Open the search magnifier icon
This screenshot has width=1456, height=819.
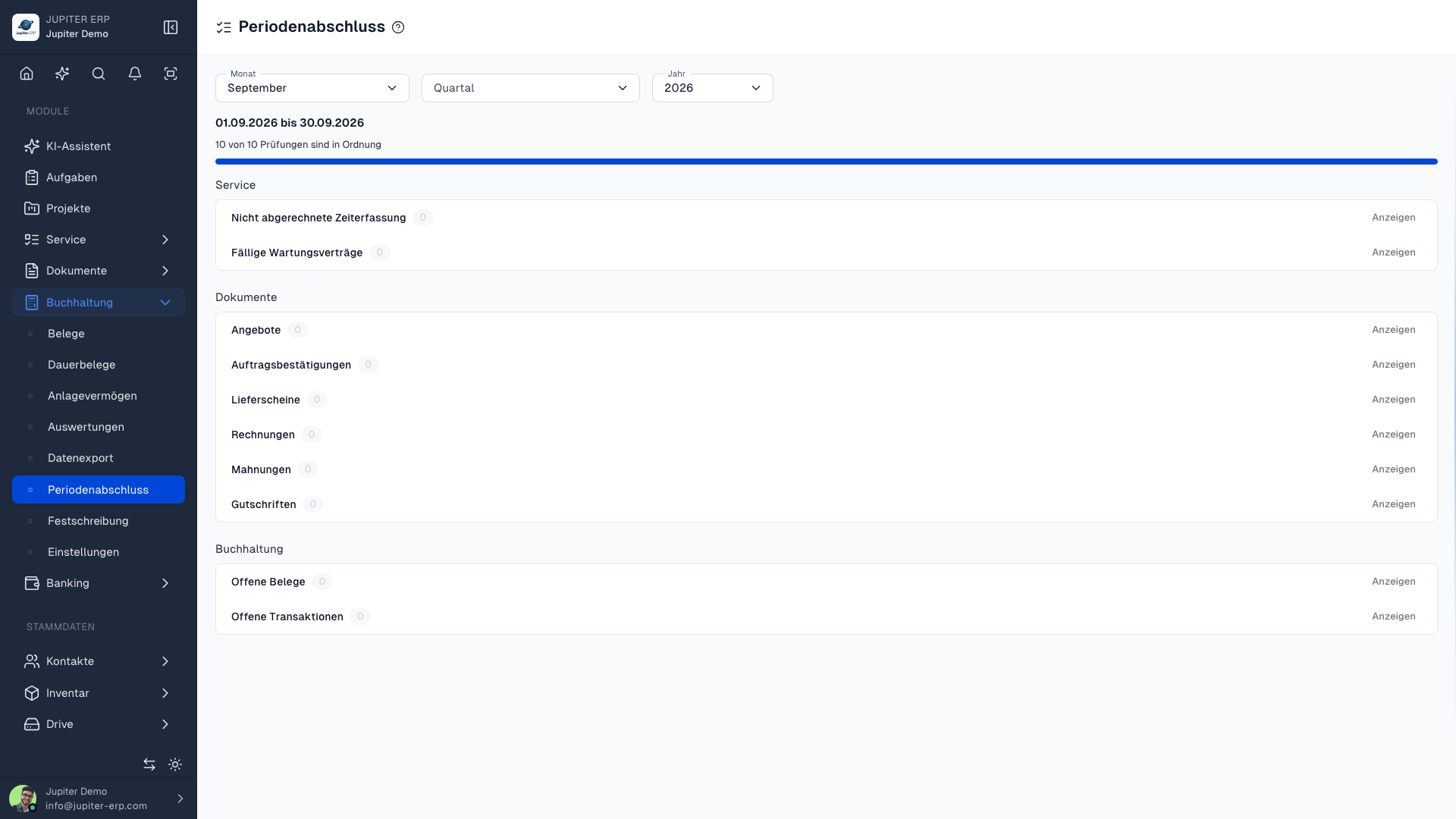coord(99,74)
